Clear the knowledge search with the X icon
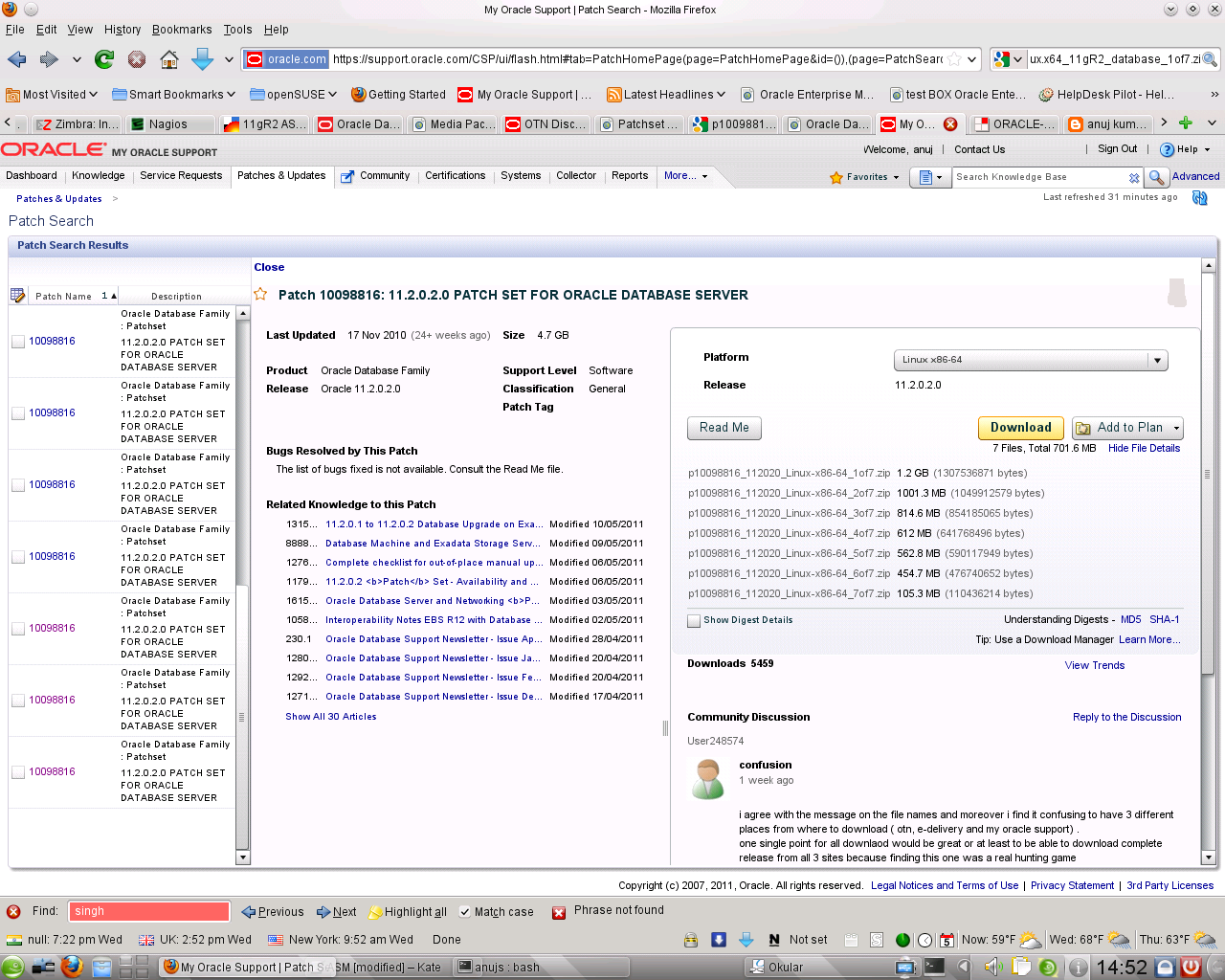 point(1134,177)
